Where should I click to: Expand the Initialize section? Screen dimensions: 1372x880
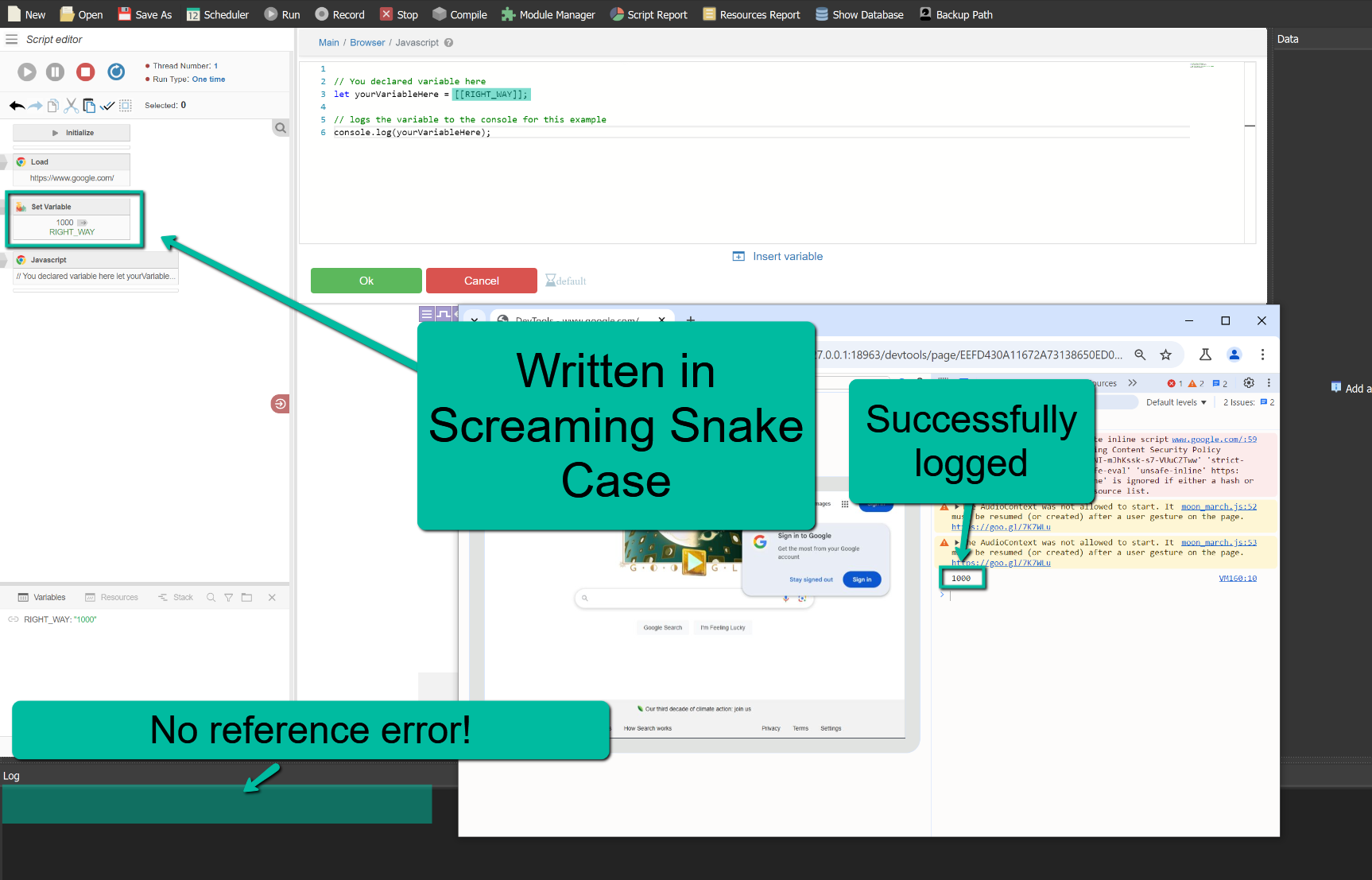72,133
